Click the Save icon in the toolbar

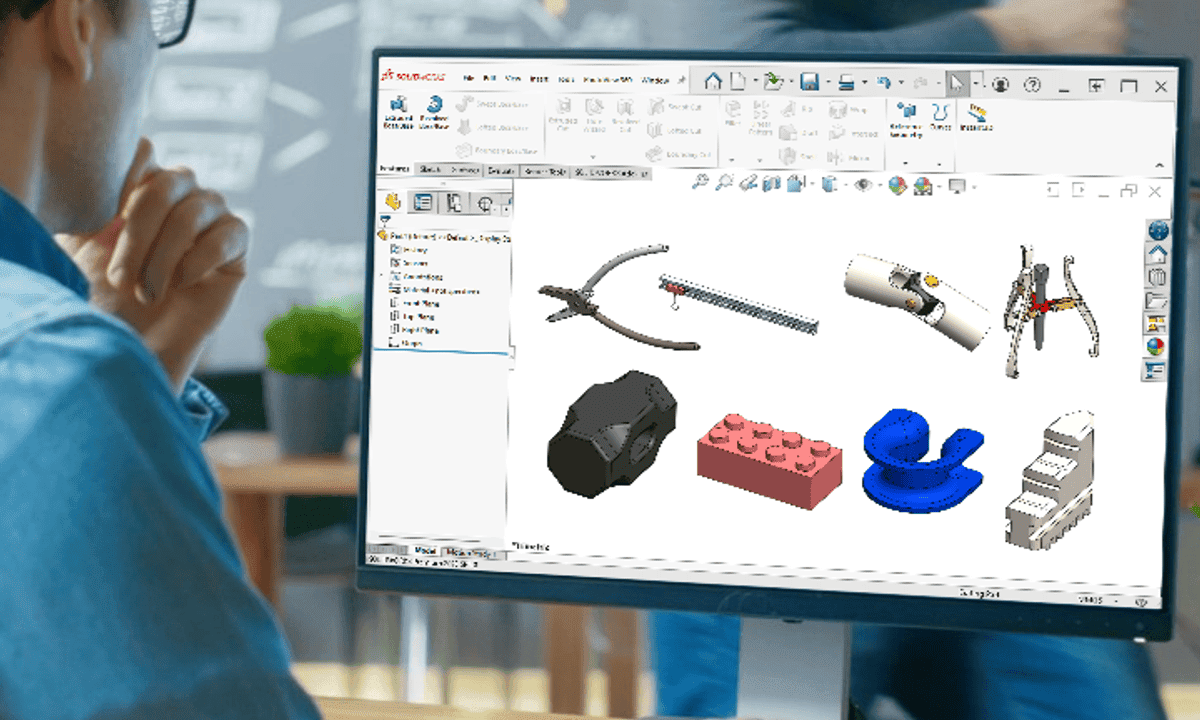pyautogui.click(x=809, y=80)
